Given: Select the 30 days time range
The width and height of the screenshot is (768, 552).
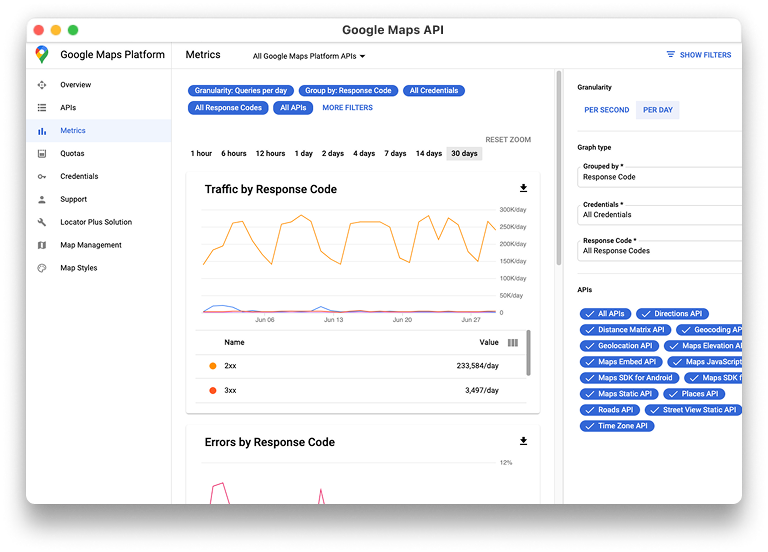Looking at the screenshot, I should pos(464,153).
